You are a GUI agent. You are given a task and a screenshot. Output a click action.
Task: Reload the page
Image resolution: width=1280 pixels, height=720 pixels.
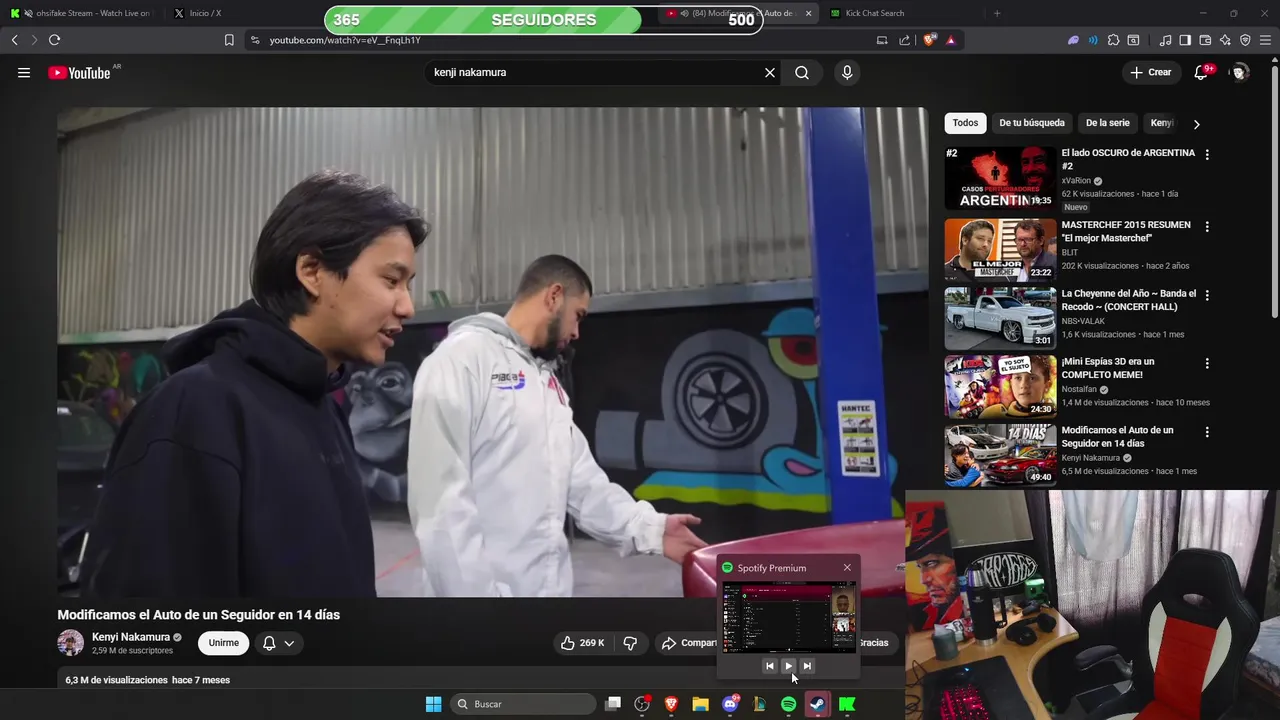point(54,40)
